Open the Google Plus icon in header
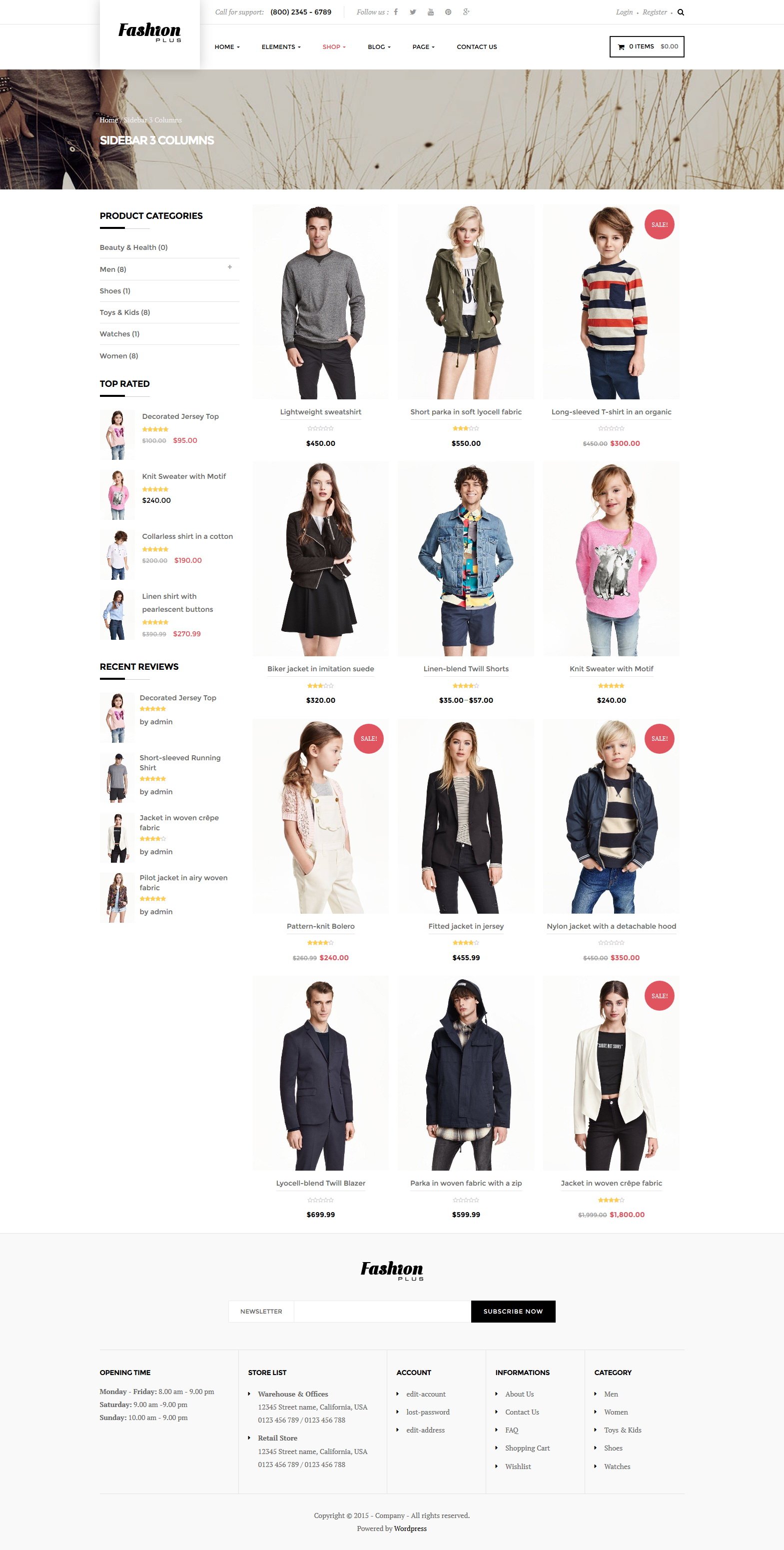This screenshot has width=784, height=1550. click(x=466, y=12)
